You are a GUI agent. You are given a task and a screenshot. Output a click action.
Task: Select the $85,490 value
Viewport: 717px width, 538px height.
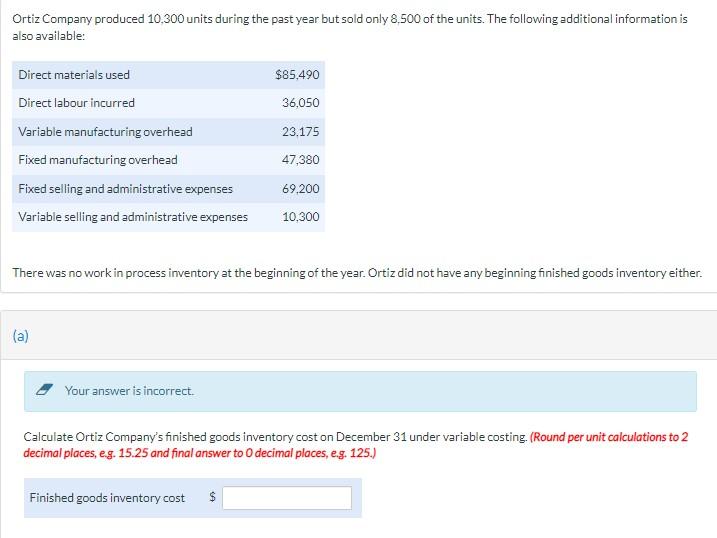click(x=297, y=75)
